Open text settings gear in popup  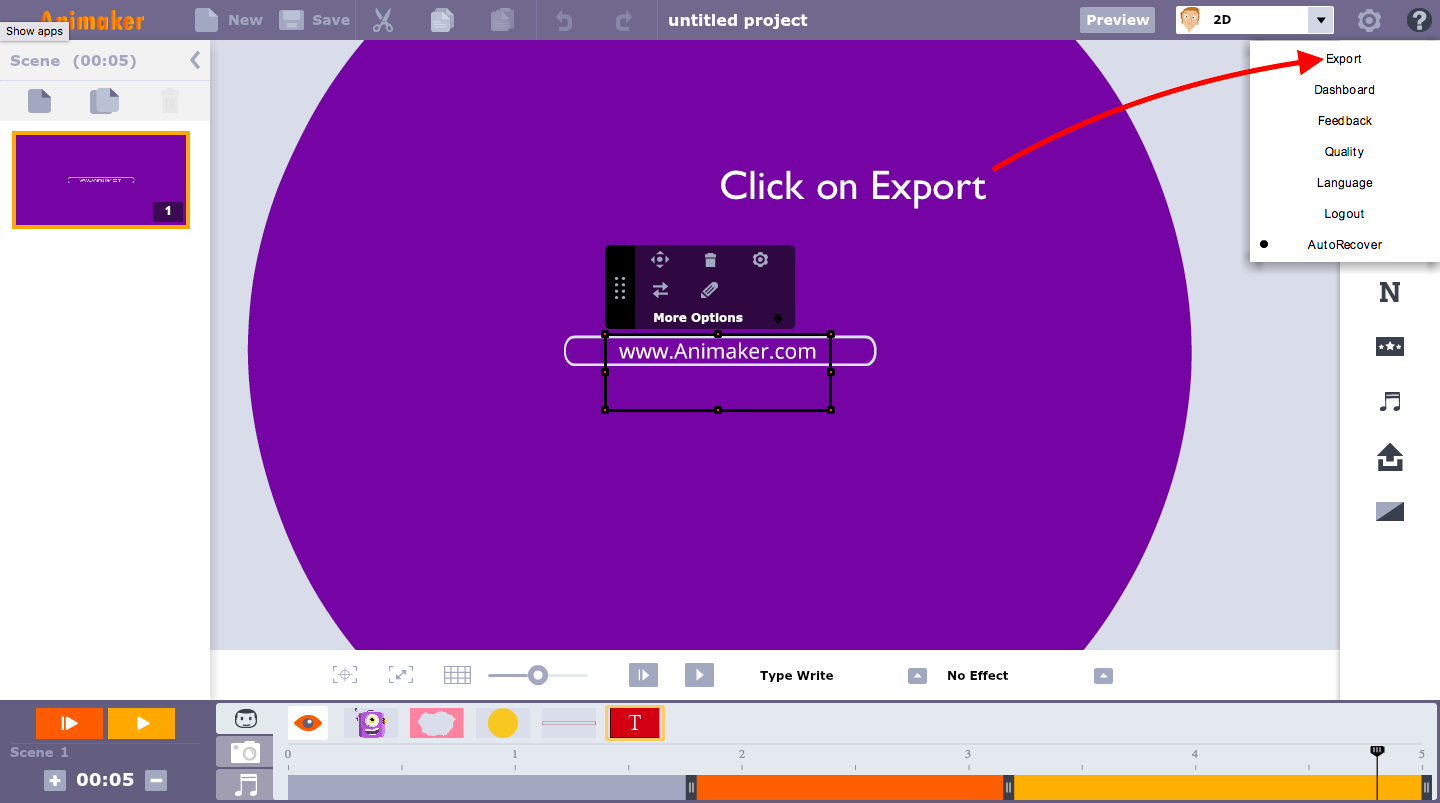[x=760, y=260]
